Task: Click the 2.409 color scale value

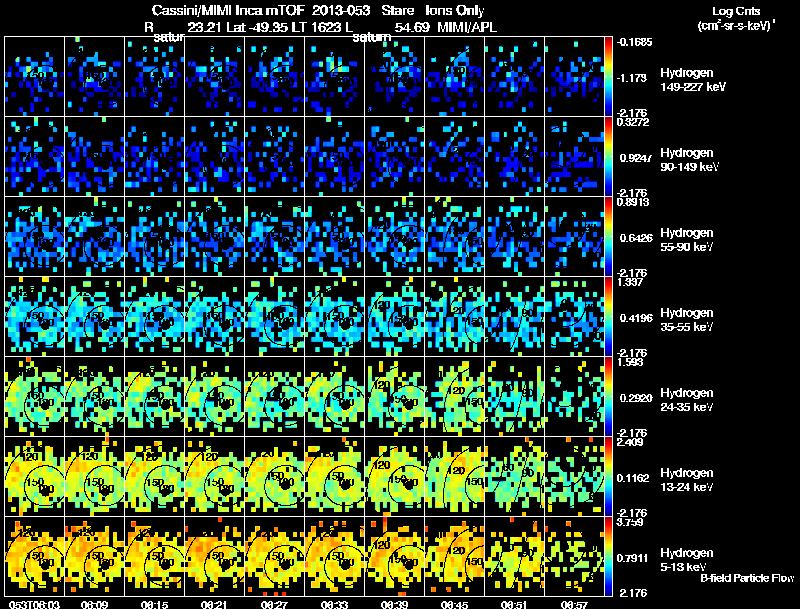Action: point(630,442)
